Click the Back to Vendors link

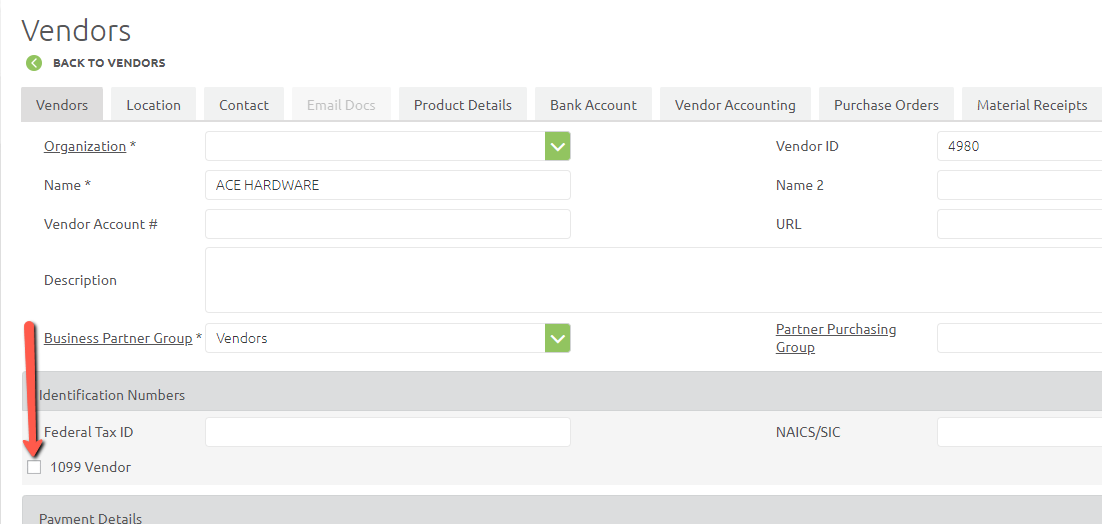coord(109,63)
